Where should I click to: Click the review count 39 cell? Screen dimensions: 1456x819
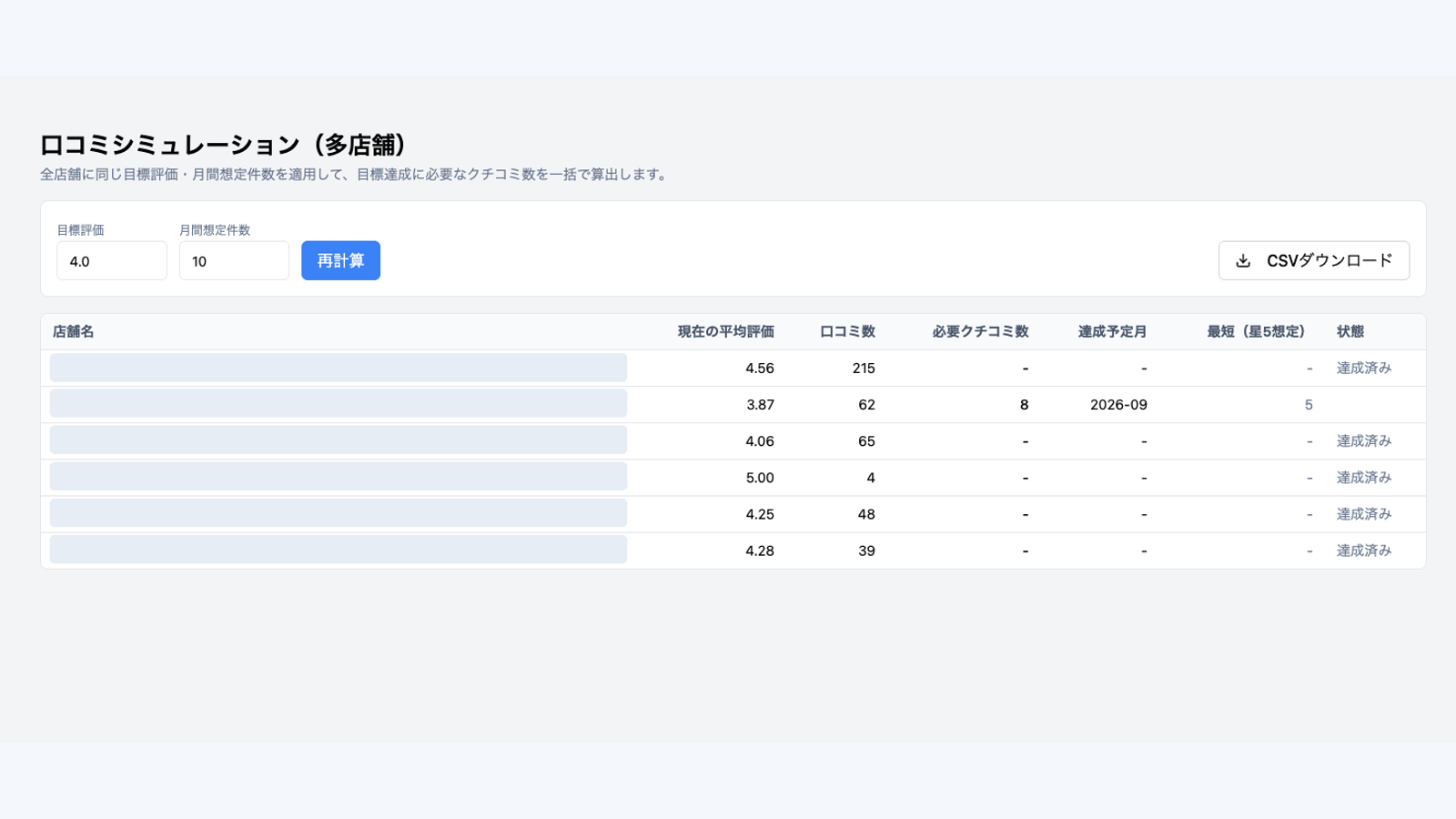click(x=866, y=551)
